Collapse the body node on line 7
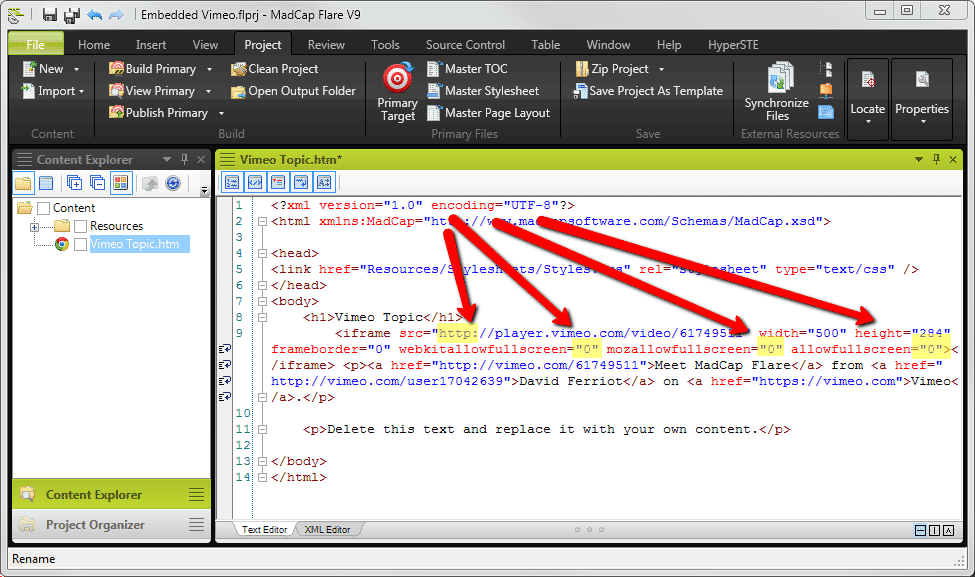This screenshot has height=577, width=975. [262, 302]
